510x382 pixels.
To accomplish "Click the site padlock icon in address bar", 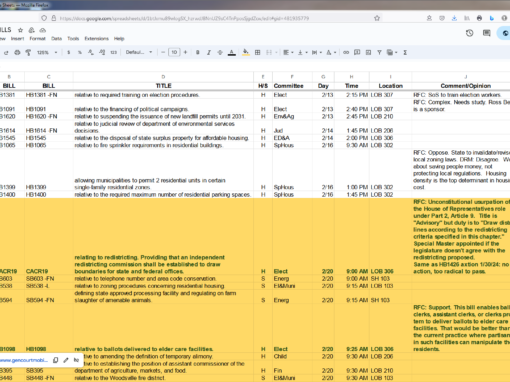I will click(54, 18).
